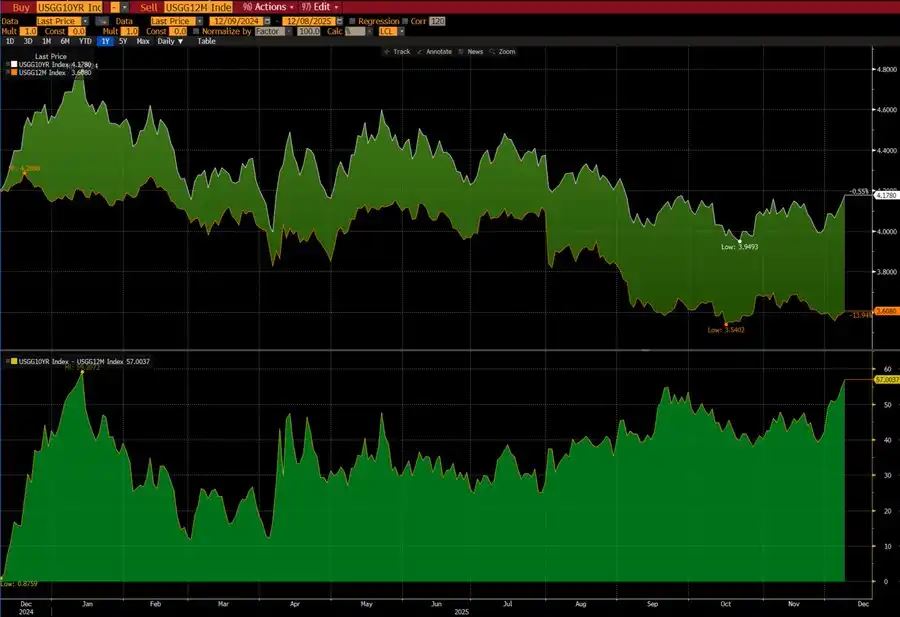The width and height of the screenshot is (900, 617).
Task: Click chart style icon beside first Last Price
Action: click(x=102, y=21)
